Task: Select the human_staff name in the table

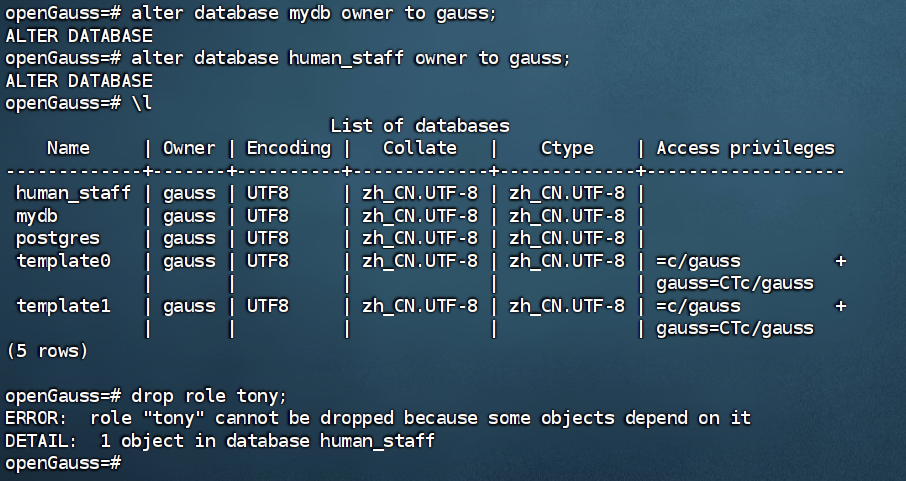Action: pos(73,193)
